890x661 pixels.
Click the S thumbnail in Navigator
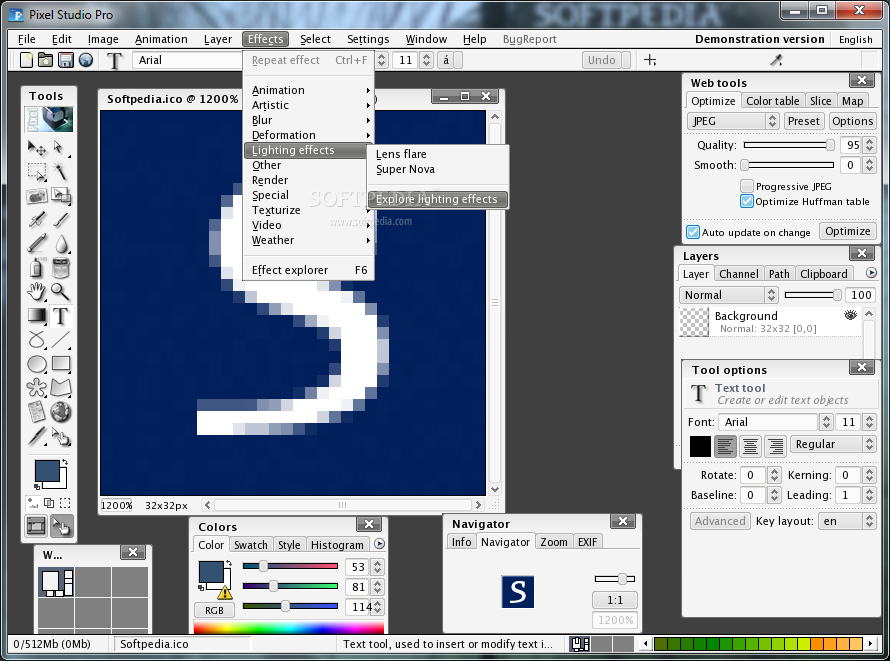tap(517, 592)
